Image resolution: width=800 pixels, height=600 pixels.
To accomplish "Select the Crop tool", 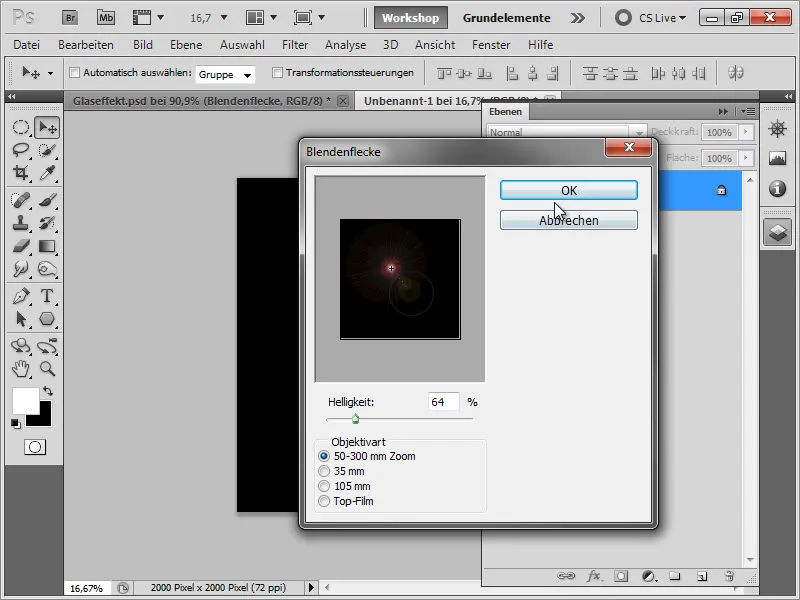I will (x=20, y=173).
